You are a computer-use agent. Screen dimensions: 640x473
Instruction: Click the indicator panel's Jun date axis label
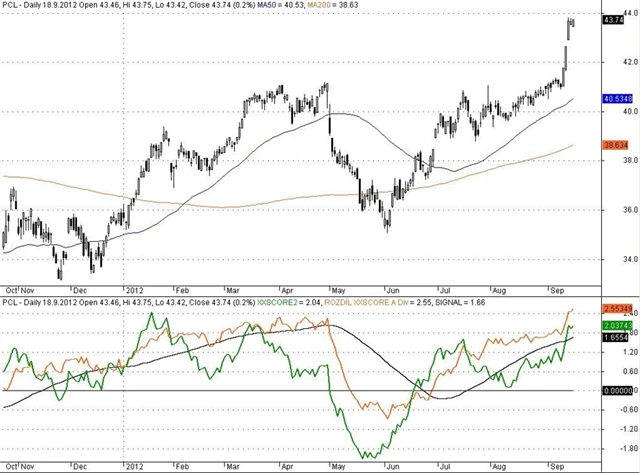pyautogui.click(x=393, y=466)
